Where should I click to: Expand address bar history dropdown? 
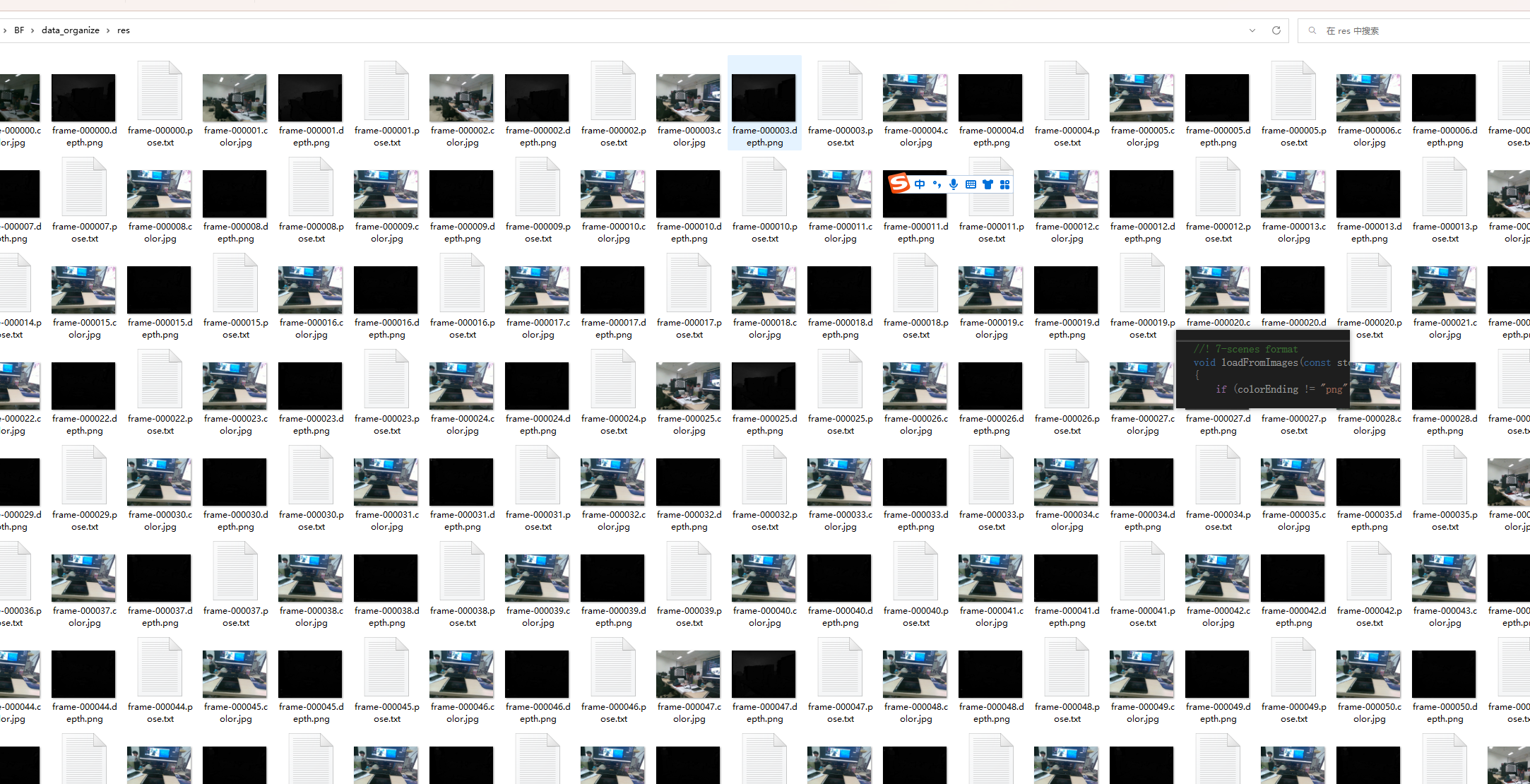coord(1252,30)
